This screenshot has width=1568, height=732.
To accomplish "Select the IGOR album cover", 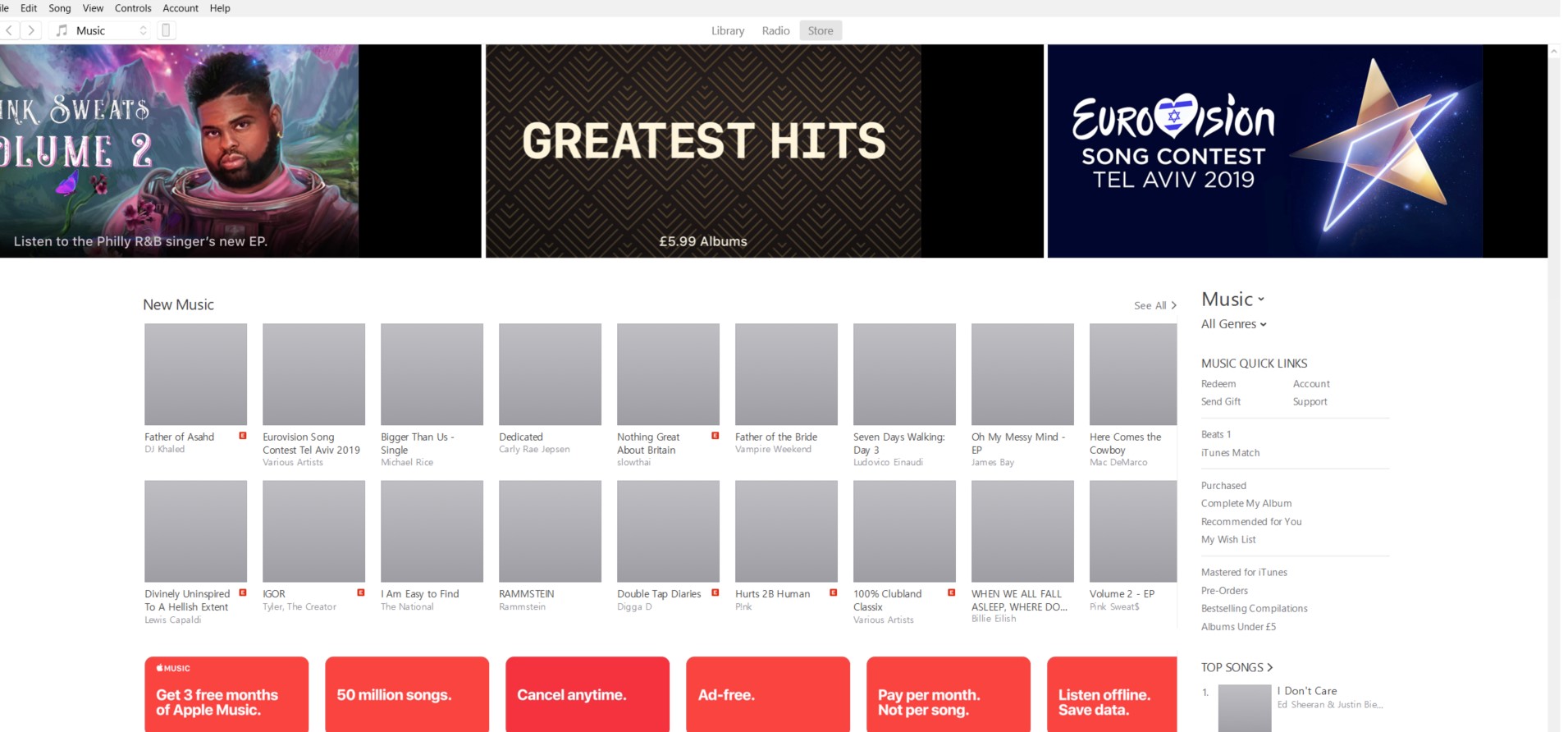I will [313, 531].
